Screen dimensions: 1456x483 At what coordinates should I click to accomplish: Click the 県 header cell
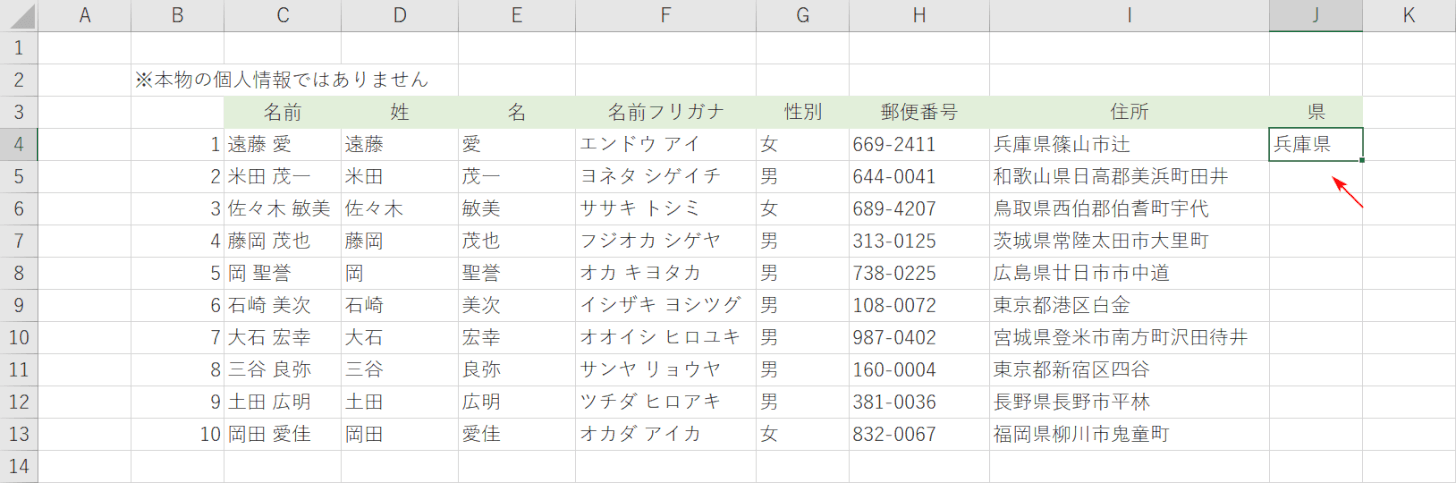pyautogui.click(x=1316, y=112)
